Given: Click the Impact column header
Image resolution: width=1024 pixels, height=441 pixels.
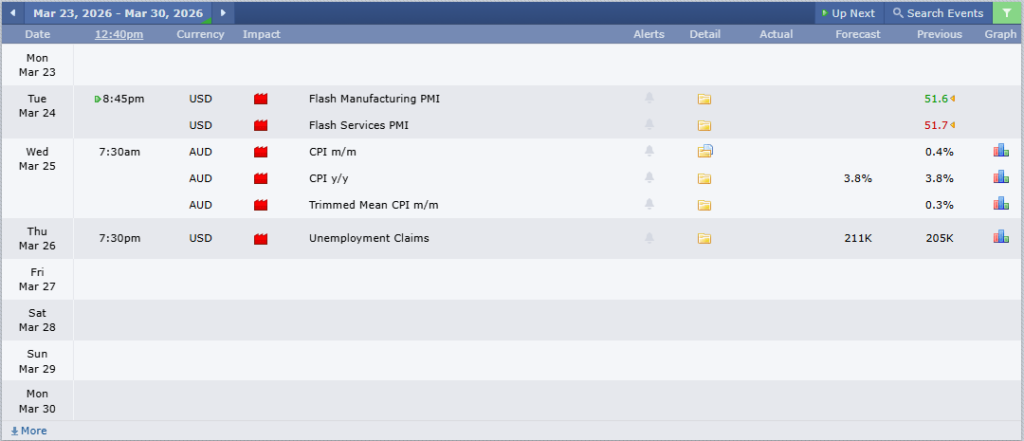Looking at the screenshot, I should tap(261, 34).
